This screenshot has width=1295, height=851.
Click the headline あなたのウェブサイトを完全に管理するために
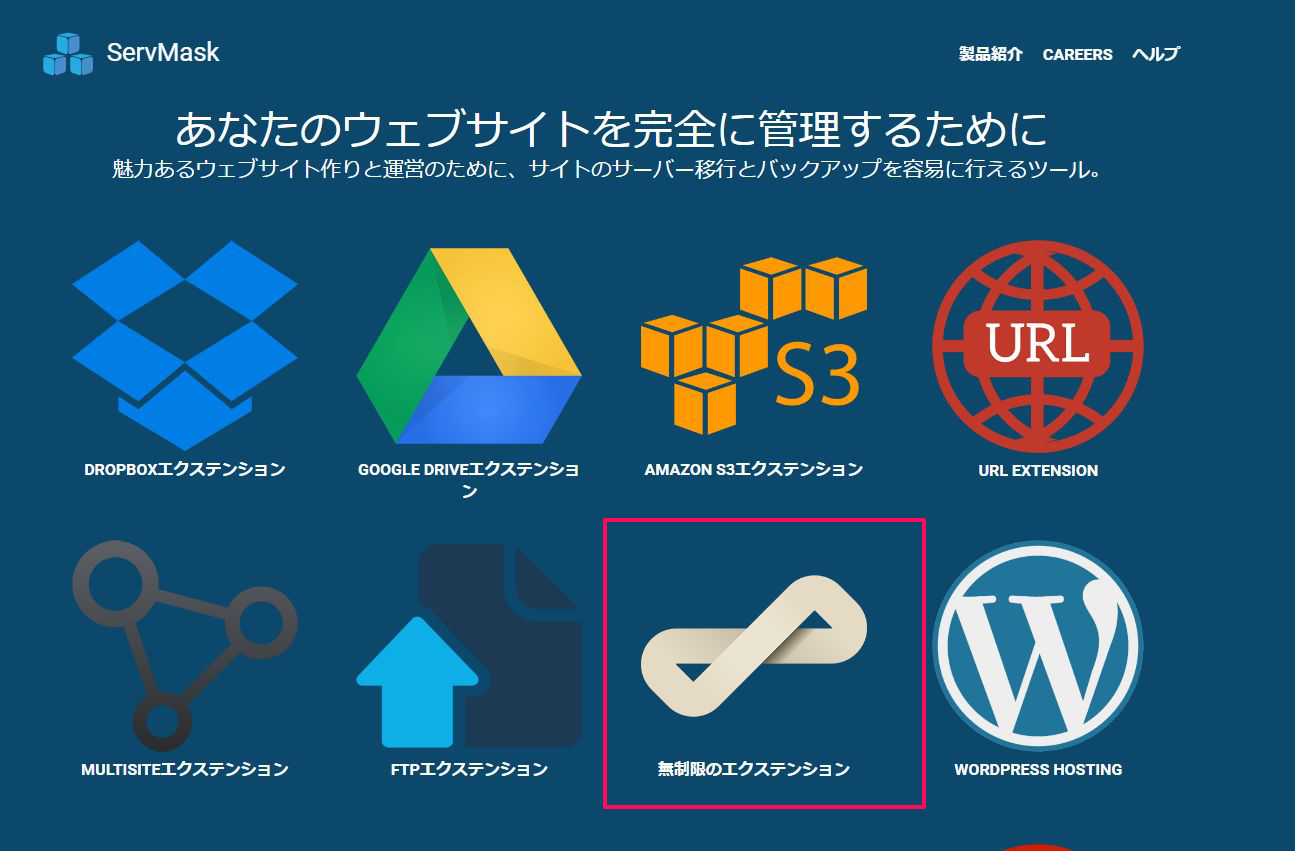[612, 129]
